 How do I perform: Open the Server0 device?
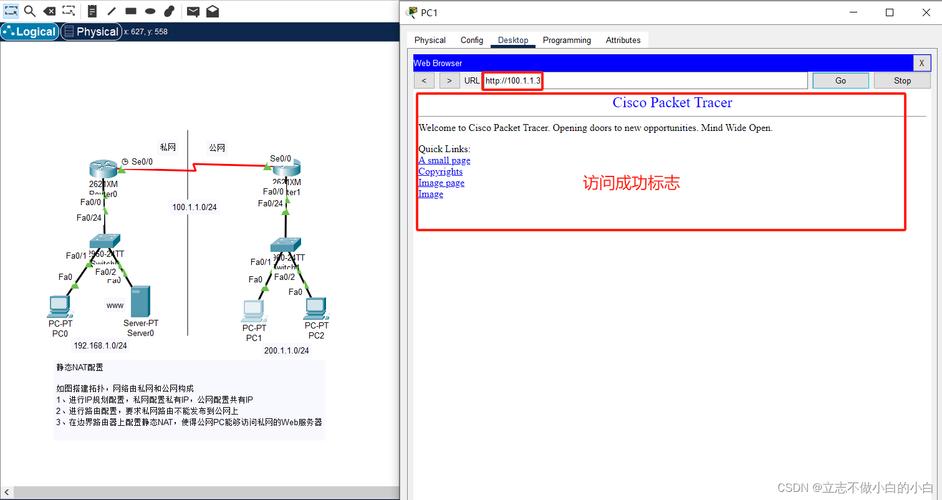click(141, 302)
